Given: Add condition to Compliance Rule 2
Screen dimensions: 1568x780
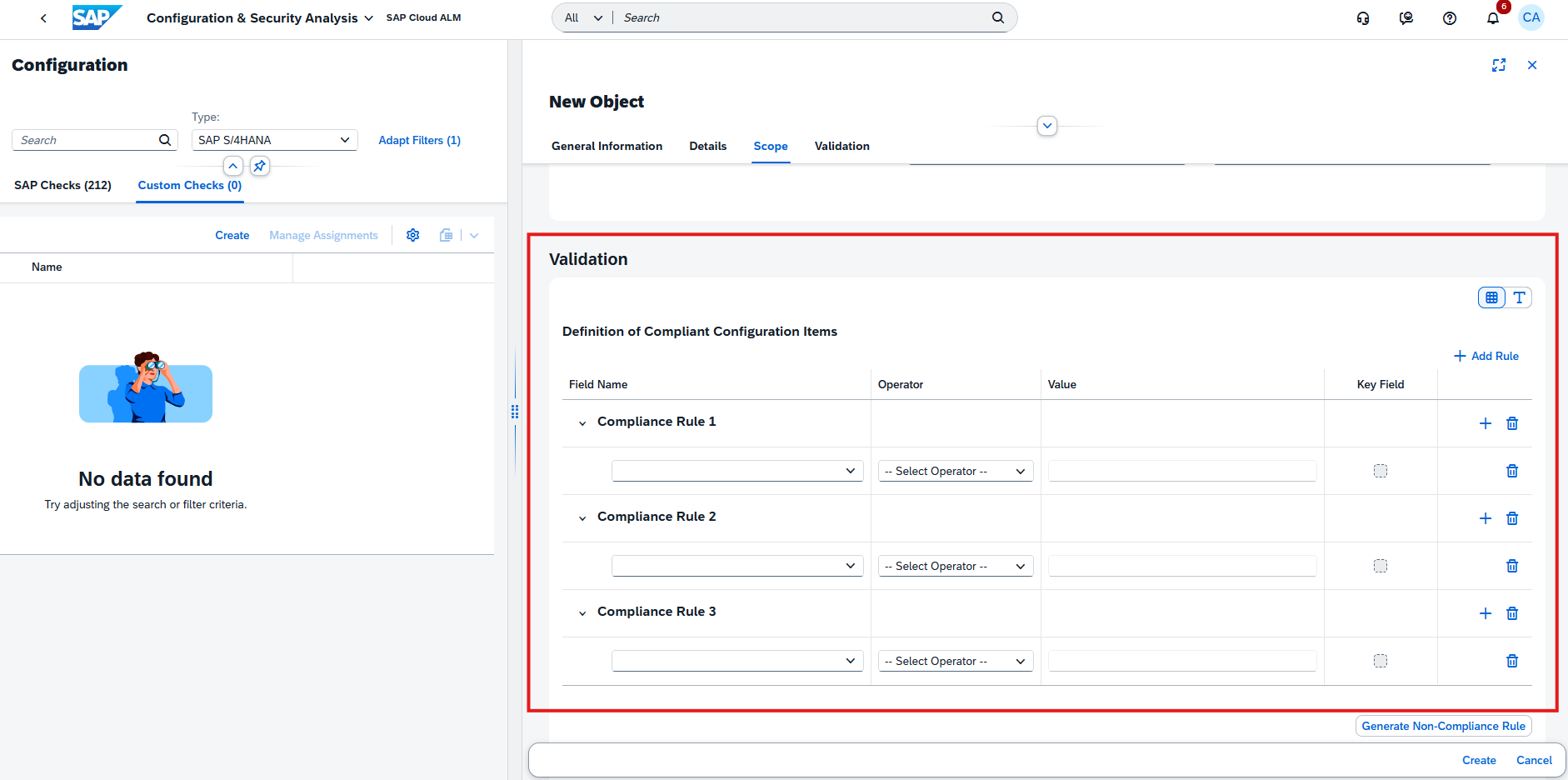Looking at the screenshot, I should tap(1486, 518).
